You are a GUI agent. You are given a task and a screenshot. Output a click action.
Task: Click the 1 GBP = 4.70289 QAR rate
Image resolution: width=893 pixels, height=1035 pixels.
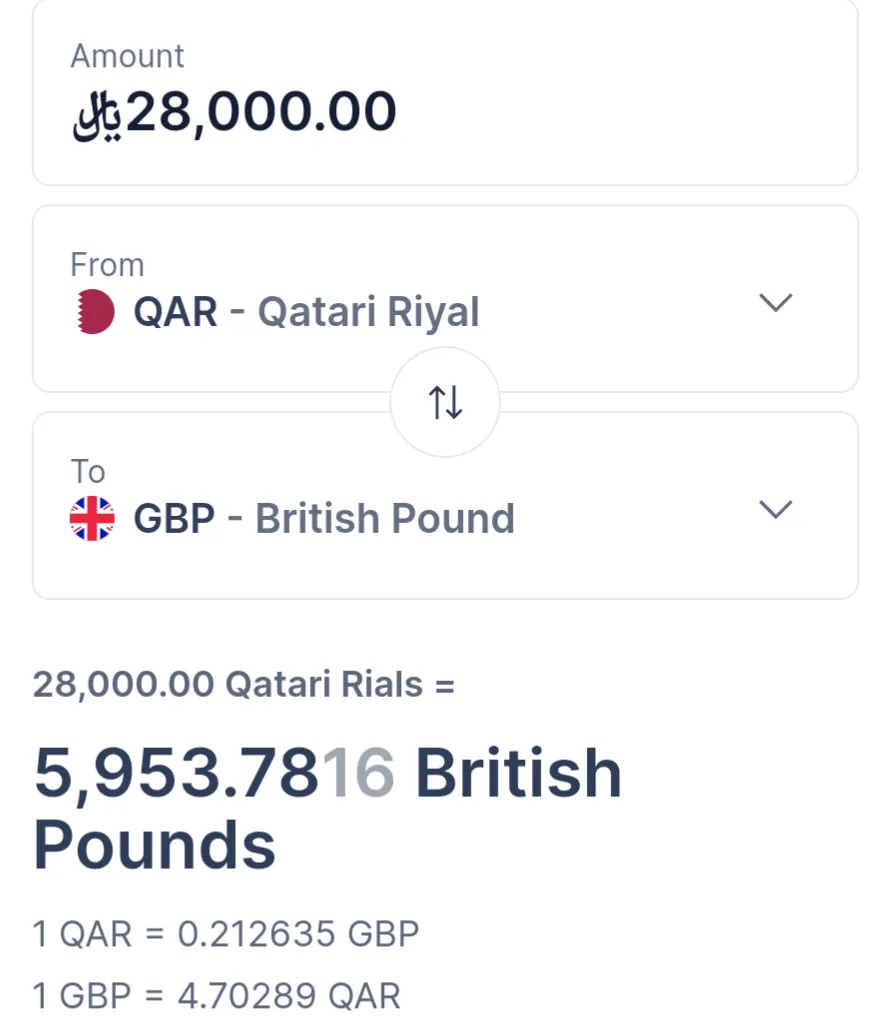click(216, 996)
